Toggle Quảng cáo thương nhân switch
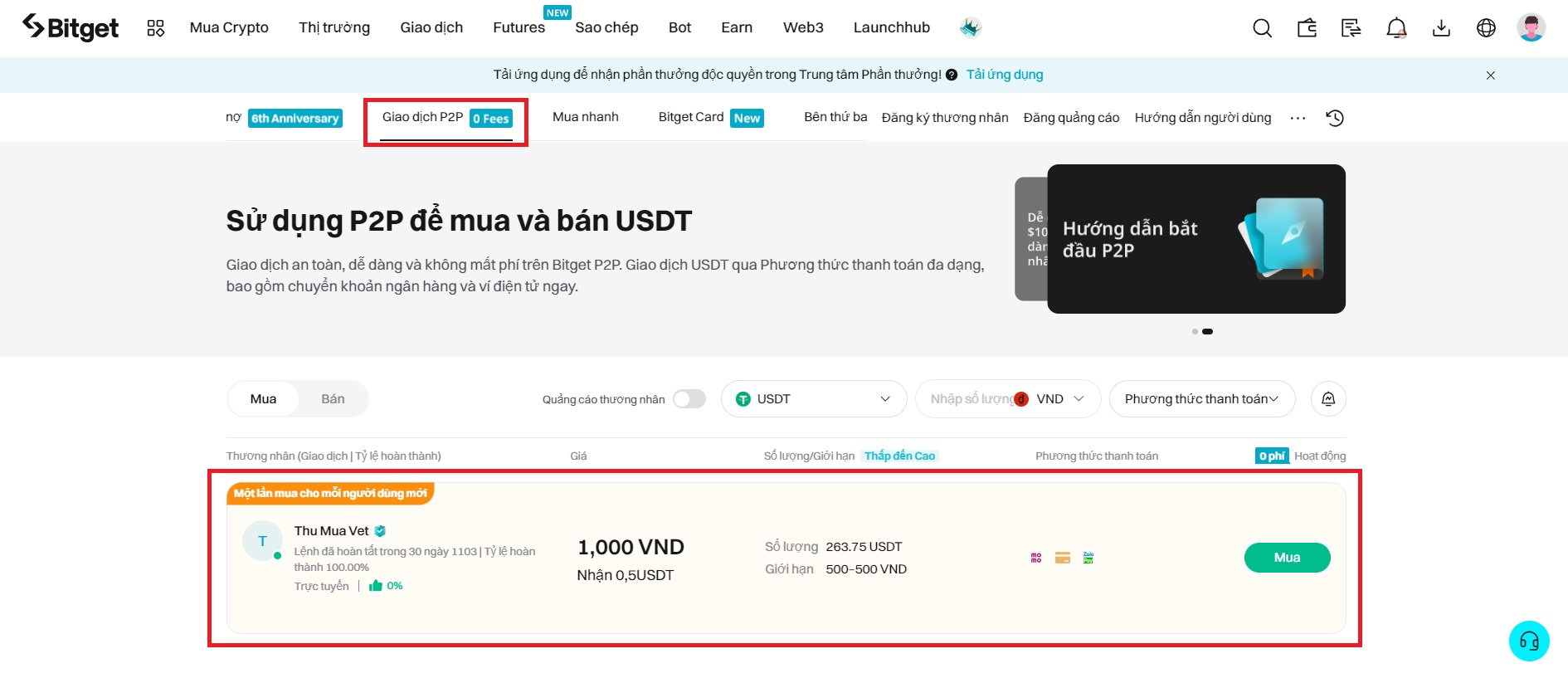 [x=689, y=399]
